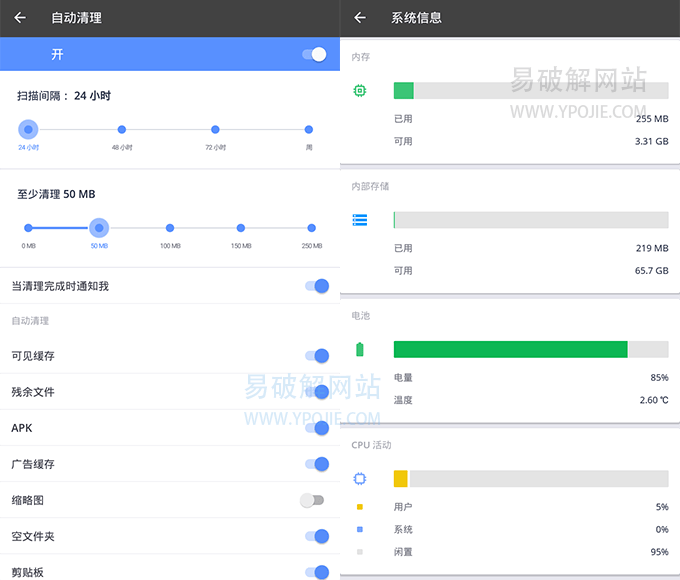Click the CPU 活动 section label
680x580 pixels.
371,445
